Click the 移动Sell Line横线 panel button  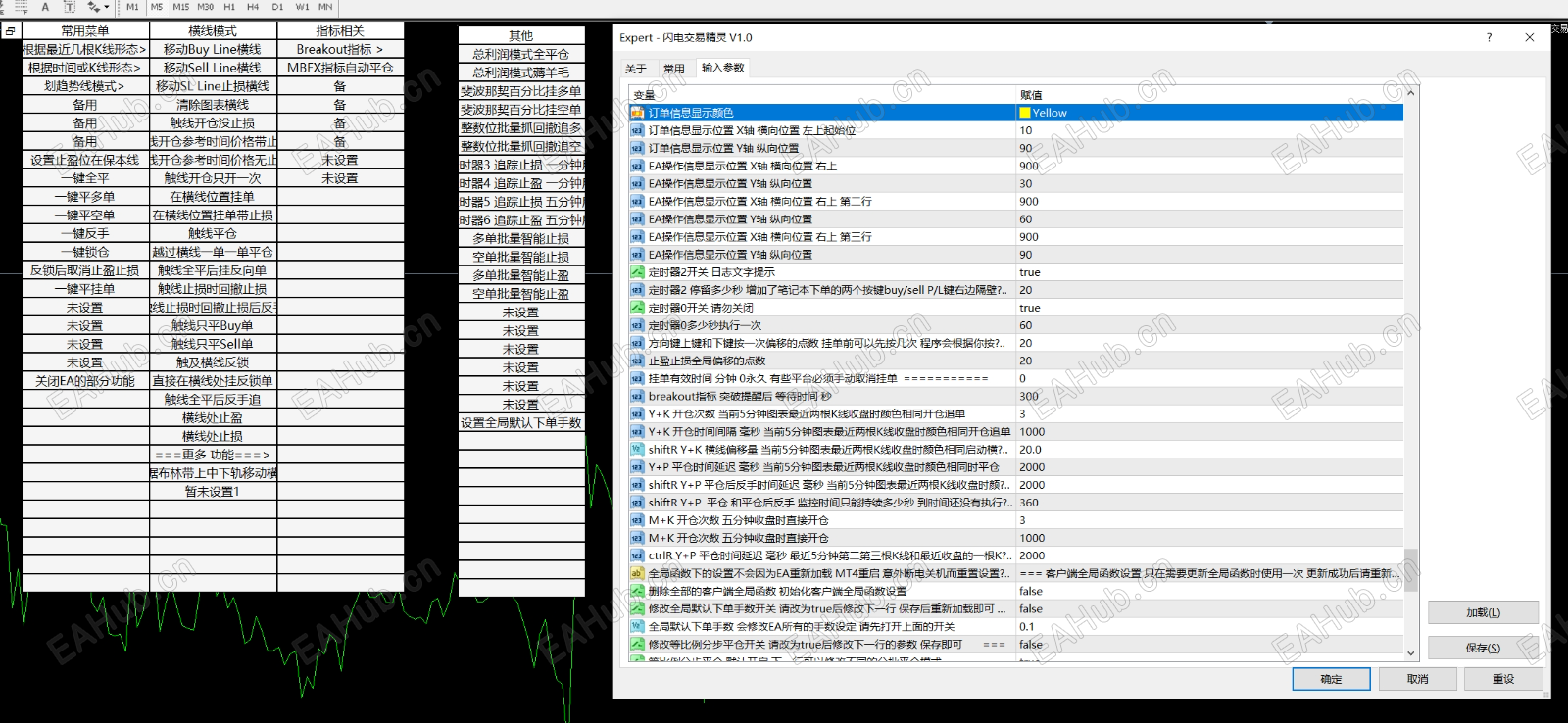[213, 68]
